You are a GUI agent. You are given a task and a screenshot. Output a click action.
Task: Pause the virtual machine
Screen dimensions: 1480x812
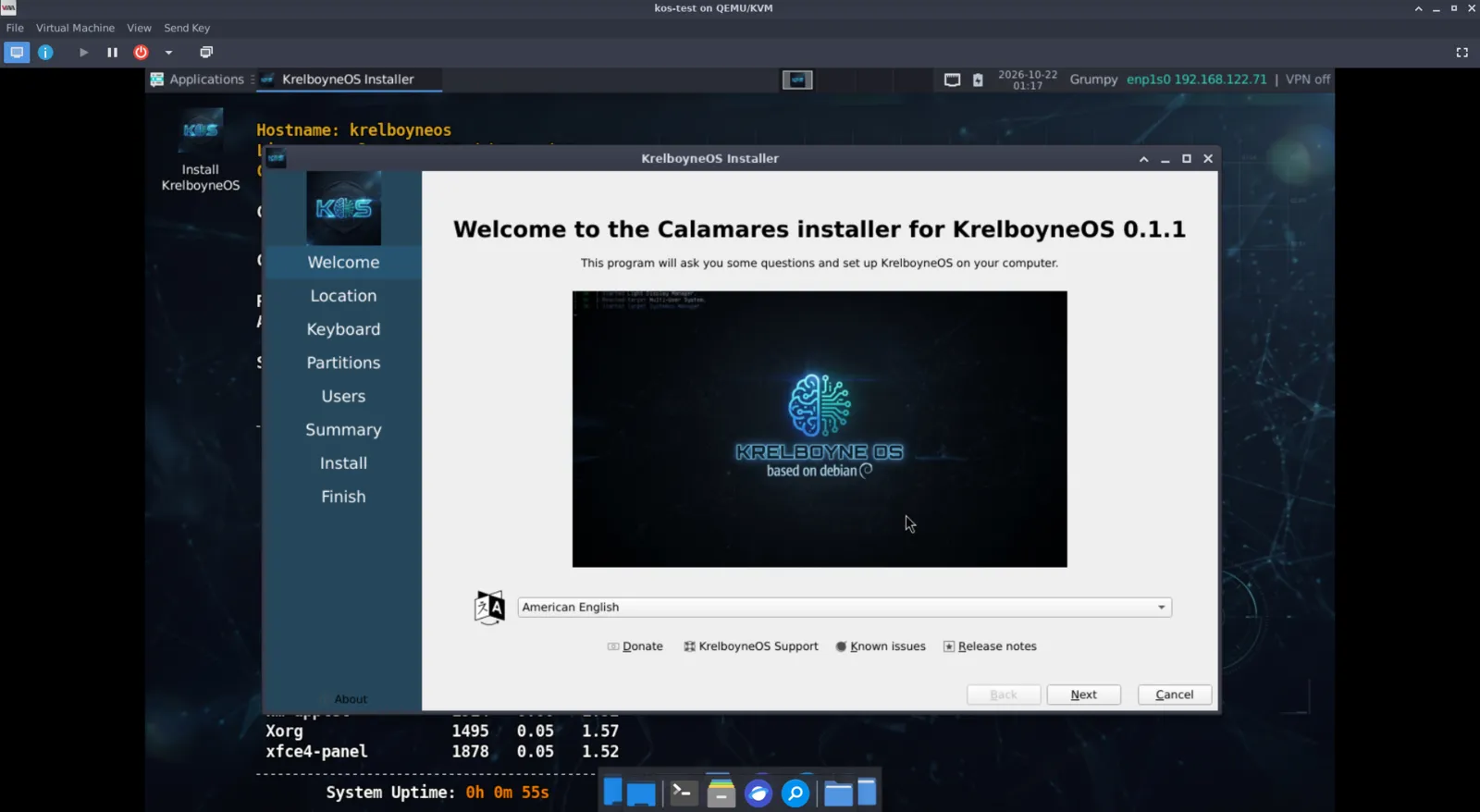point(112,53)
